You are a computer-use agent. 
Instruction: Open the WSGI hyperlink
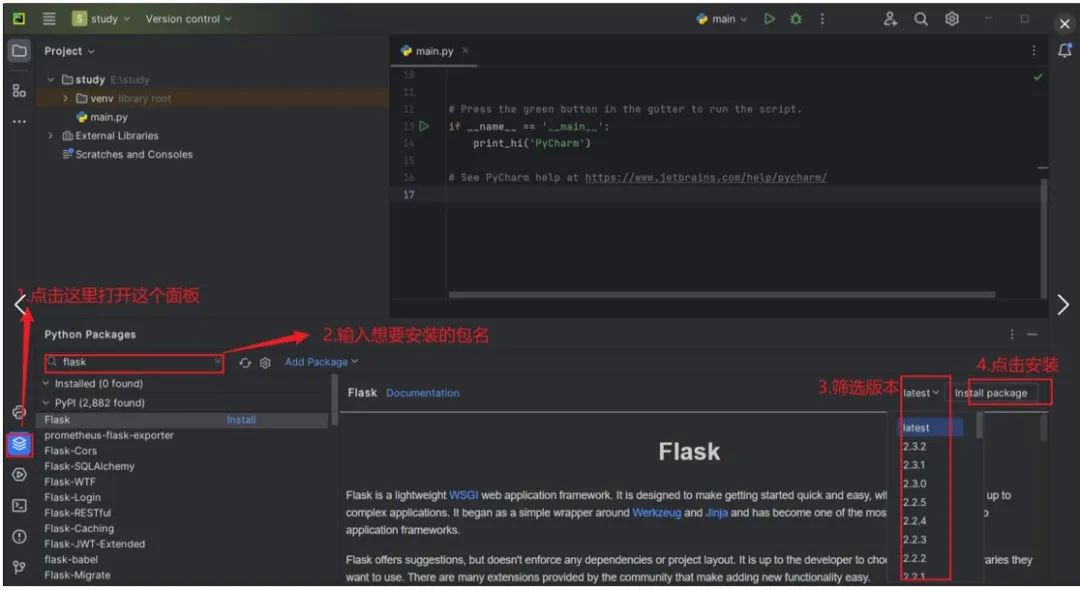point(464,495)
